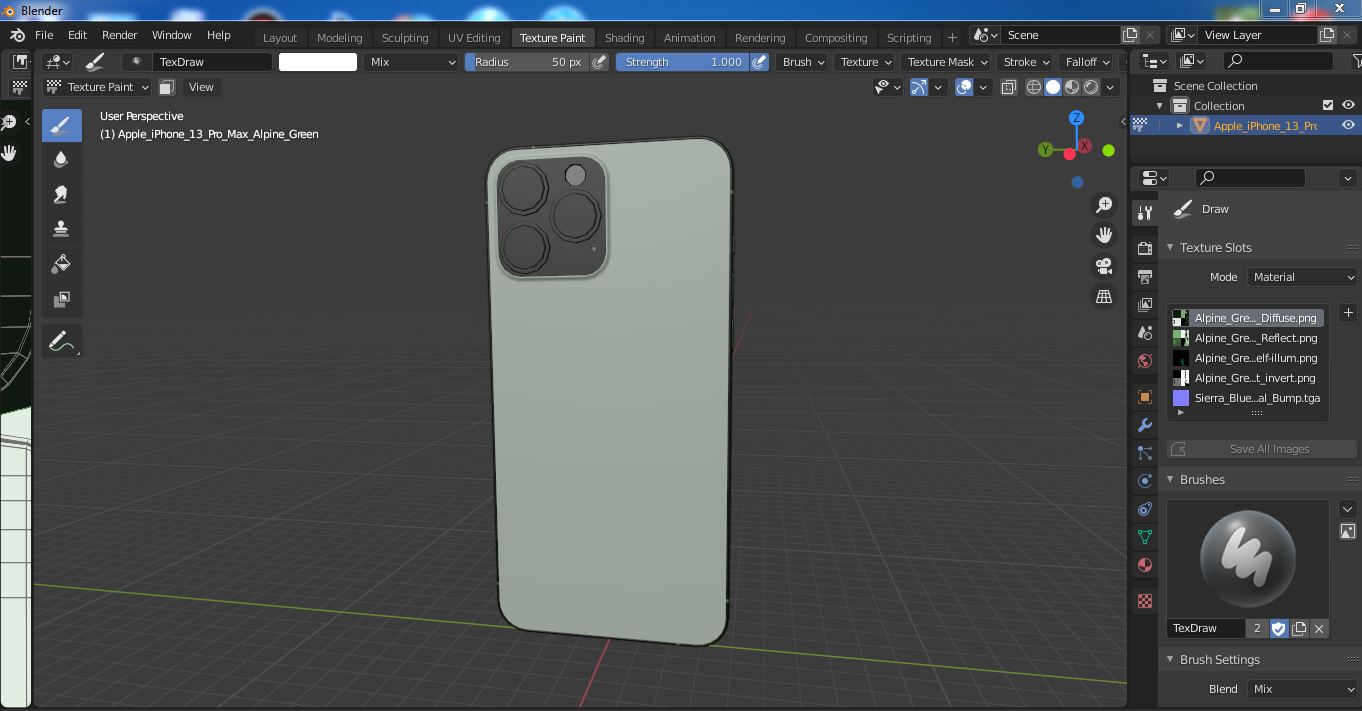Viewport: 1362px width, 711px height.
Task: Open the Stroke popover
Action: [x=1025, y=62]
